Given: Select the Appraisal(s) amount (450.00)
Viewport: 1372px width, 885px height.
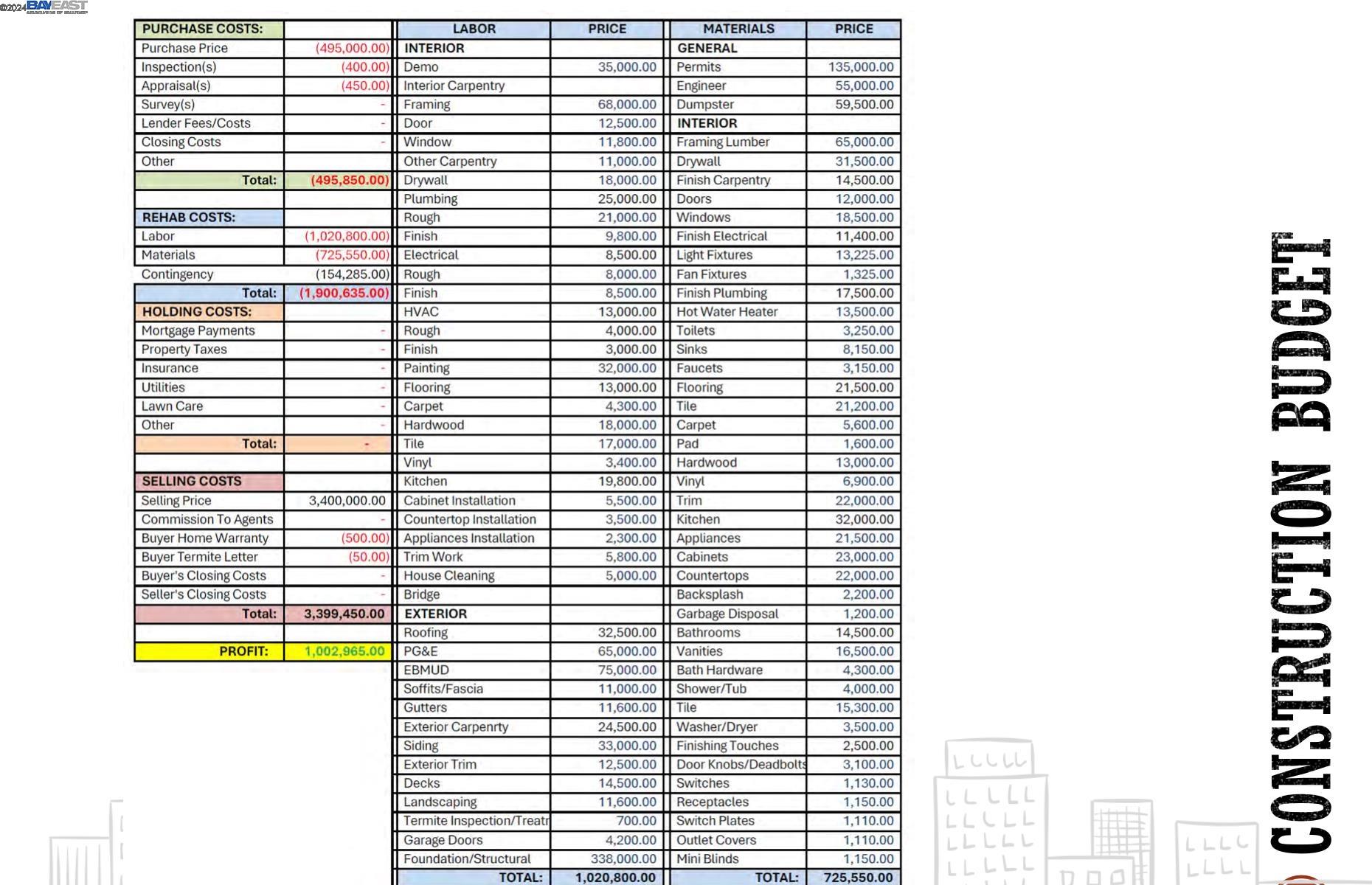Looking at the screenshot, I should (364, 86).
